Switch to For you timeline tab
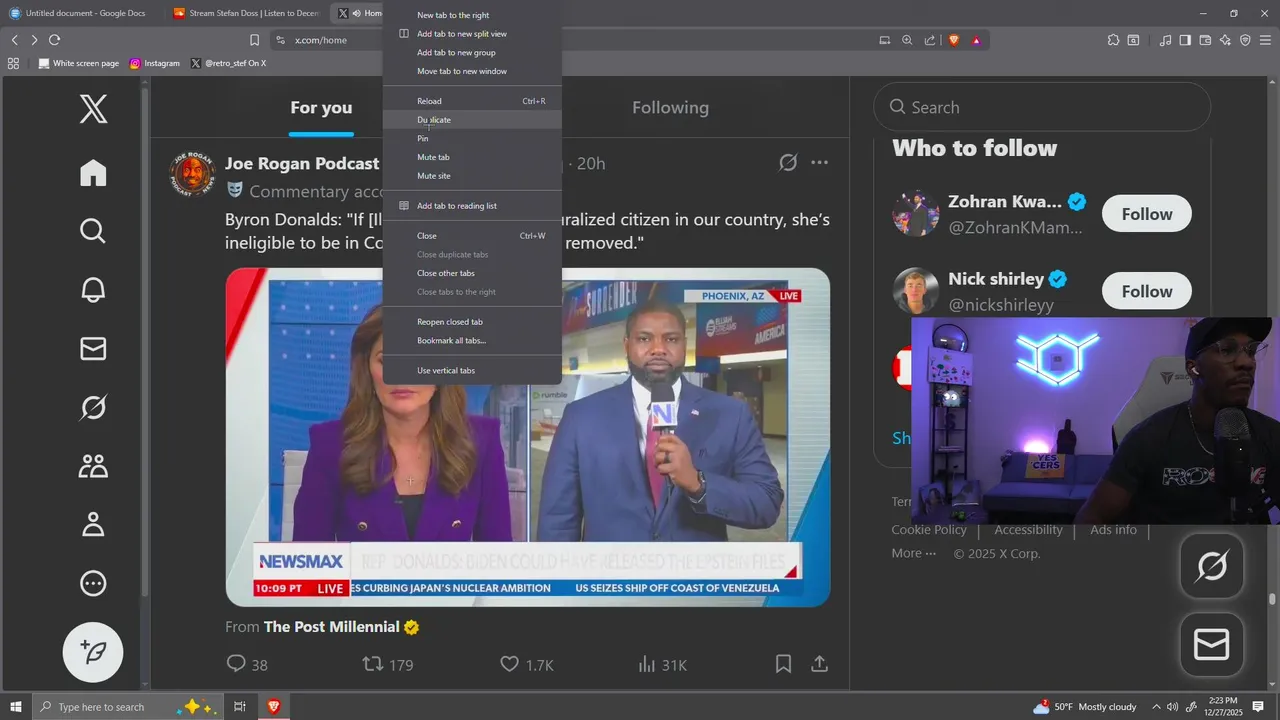This screenshot has height=720, width=1280. [x=321, y=108]
